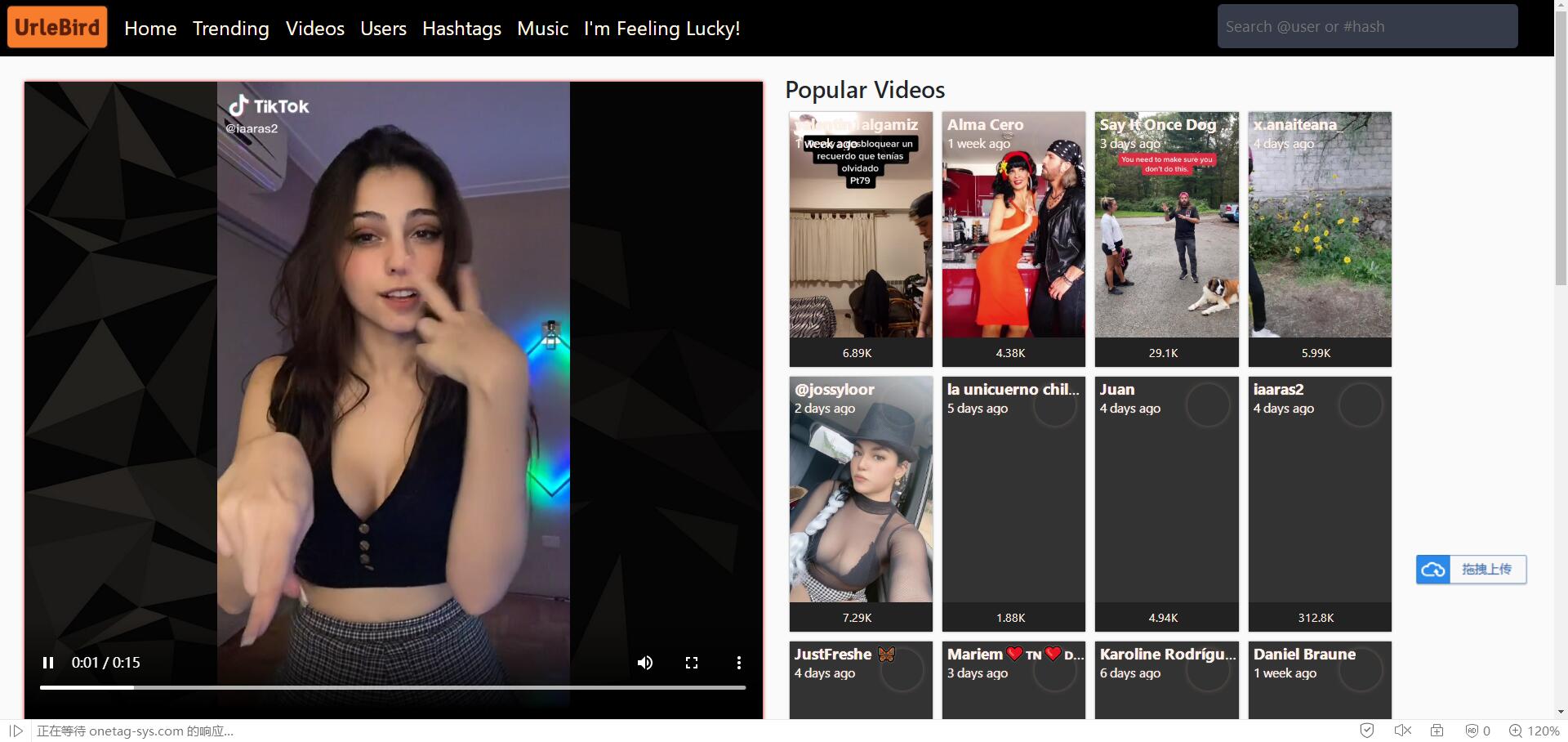Open the iaaras2 popular video card
1568x742 pixels.
[1320, 503]
